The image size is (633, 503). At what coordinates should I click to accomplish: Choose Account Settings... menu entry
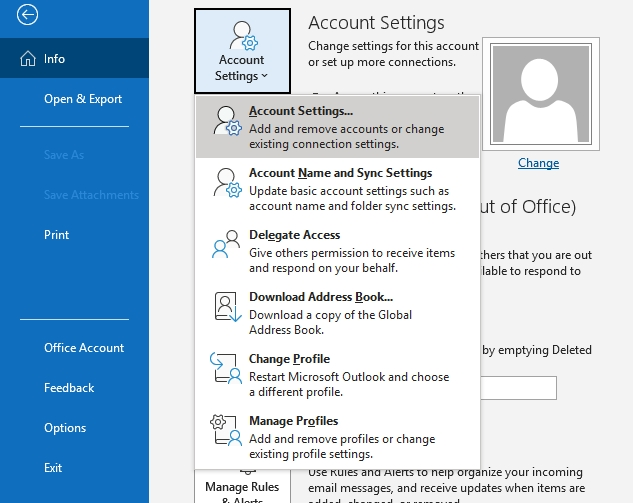(x=337, y=127)
